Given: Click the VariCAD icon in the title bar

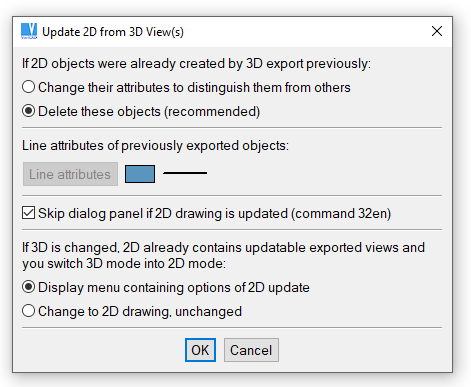Looking at the screenshot, I should coord(29,31).
